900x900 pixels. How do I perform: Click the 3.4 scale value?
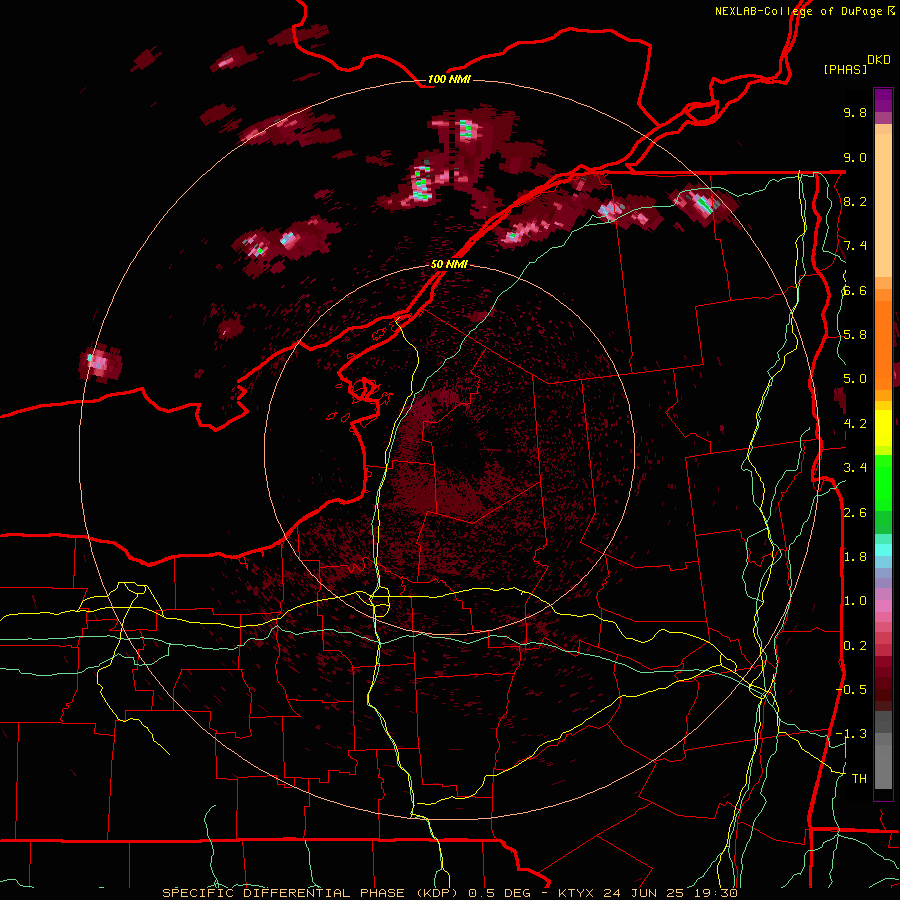click(855, 468)
